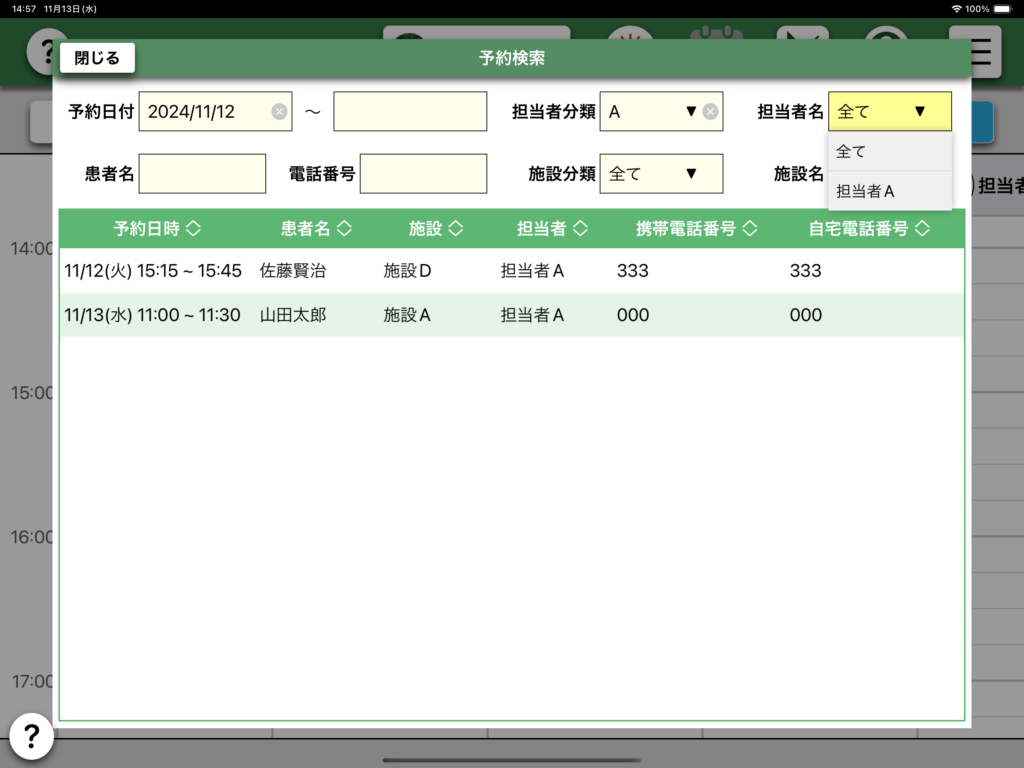Expand the 施設分類 dropdown
The image size is (1024, 768).
[660, 174]
